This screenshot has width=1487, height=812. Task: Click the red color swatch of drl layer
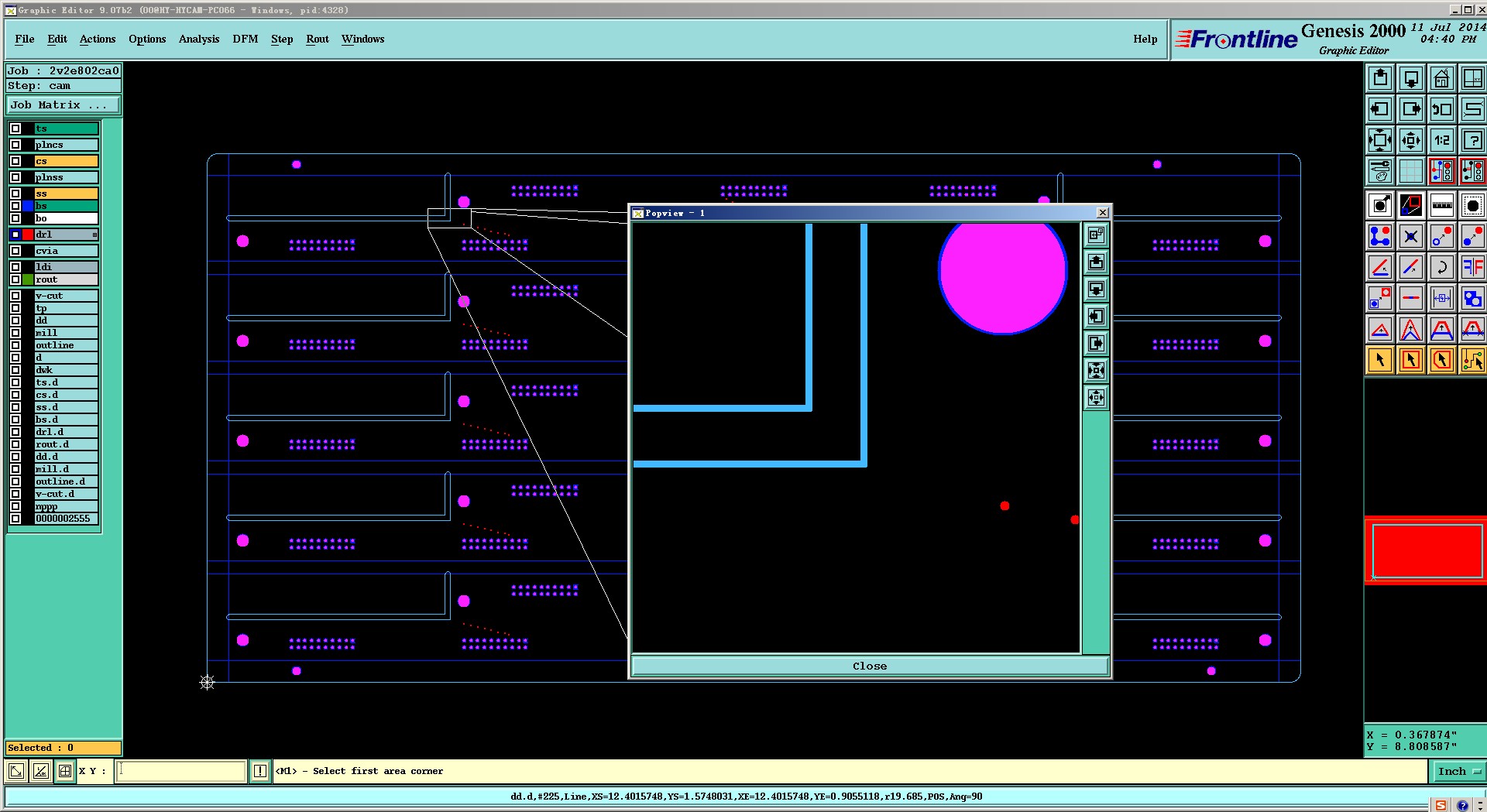[28, 235]
